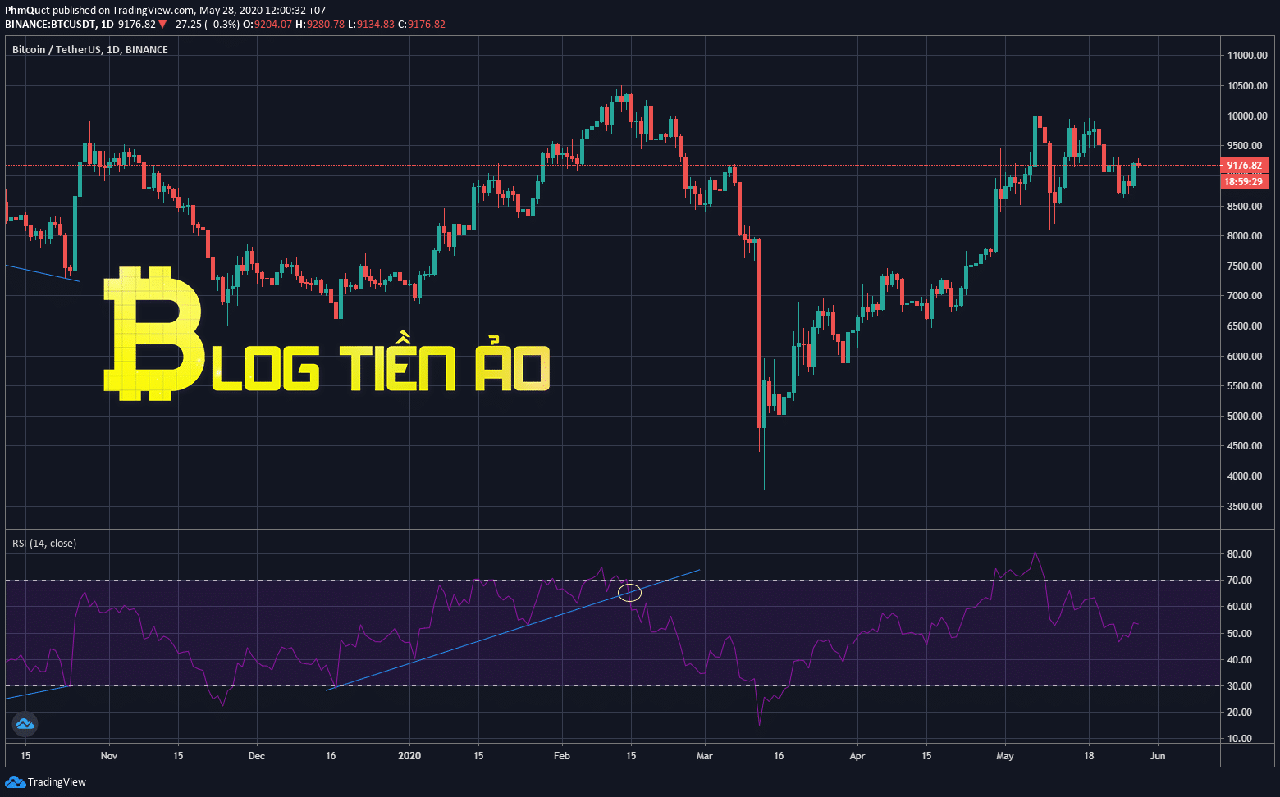Click the 2020 date label
1280x797 pixels.
(410, 757)
